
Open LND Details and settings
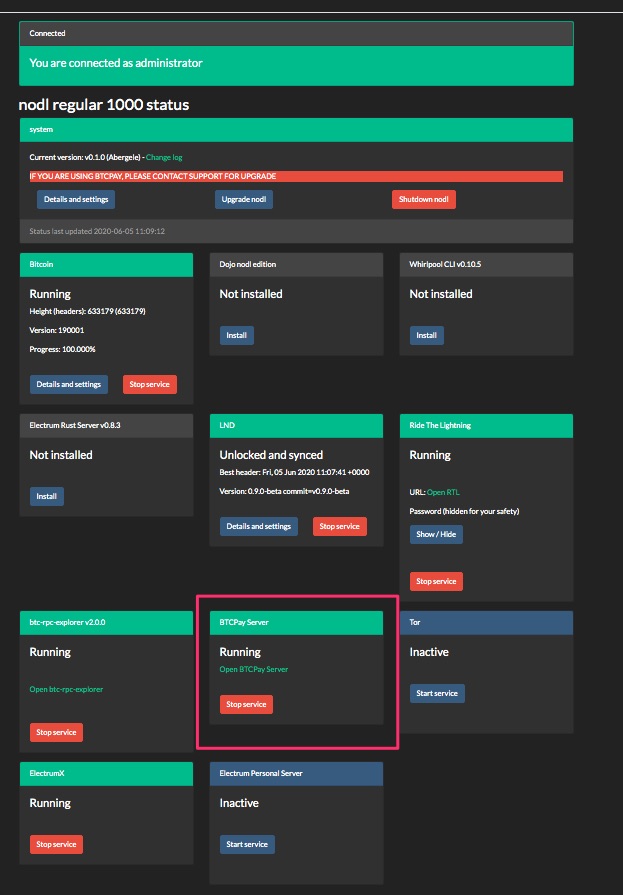(259, 526)
